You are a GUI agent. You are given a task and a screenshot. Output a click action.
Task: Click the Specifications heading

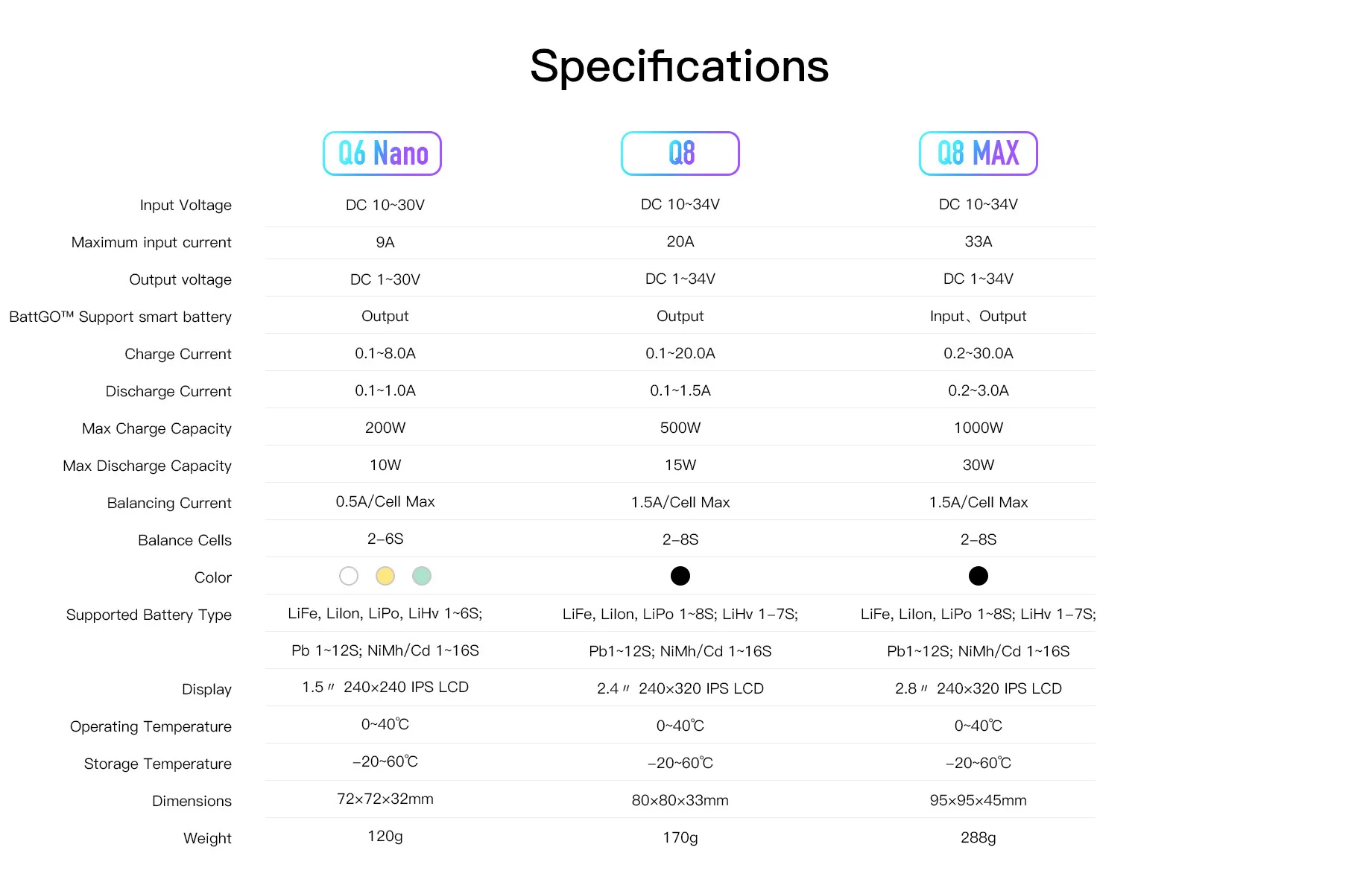pyautogui.click(x=679, y=66)
